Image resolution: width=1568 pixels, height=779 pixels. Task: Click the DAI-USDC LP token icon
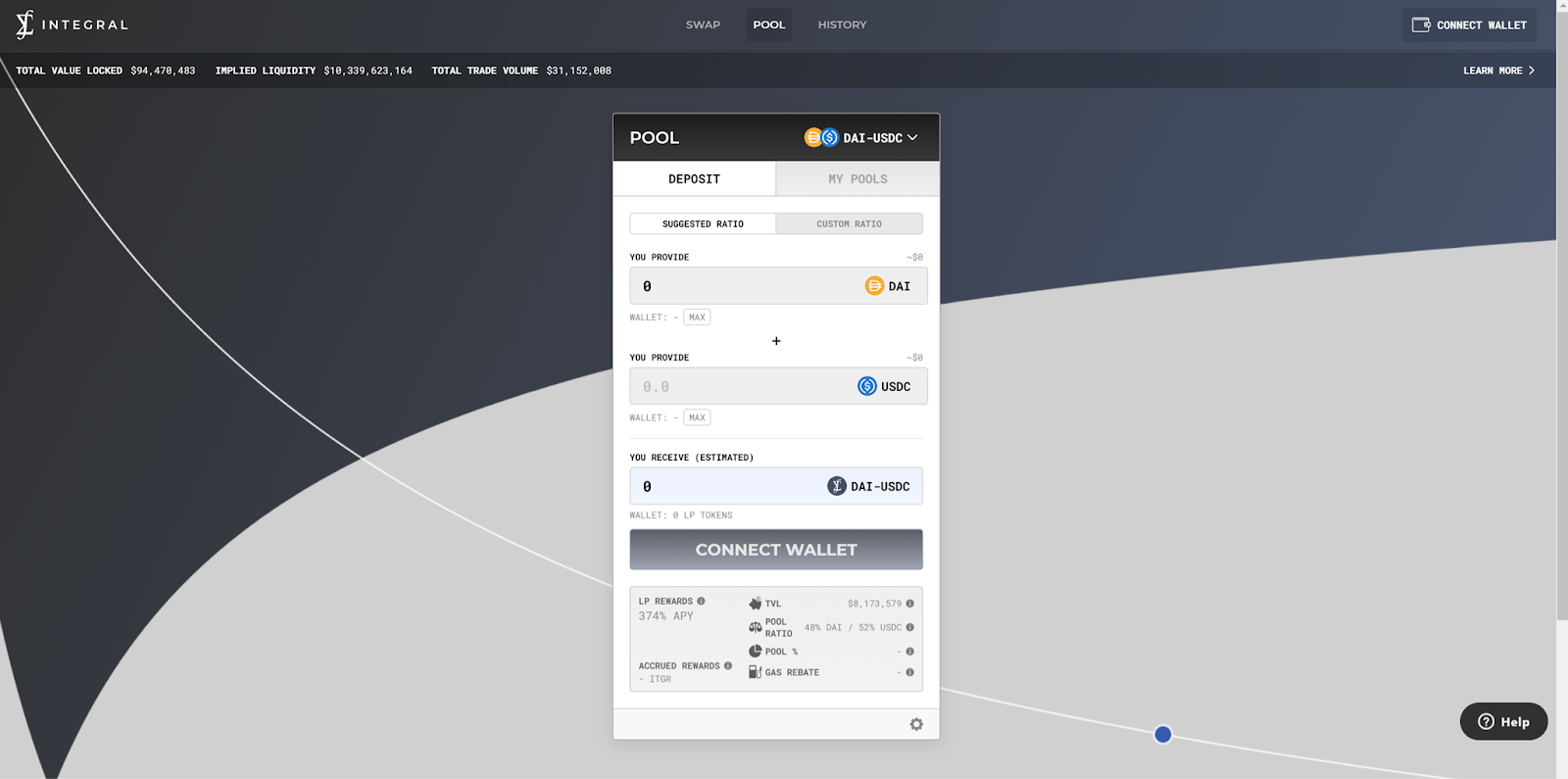(837, 486)
